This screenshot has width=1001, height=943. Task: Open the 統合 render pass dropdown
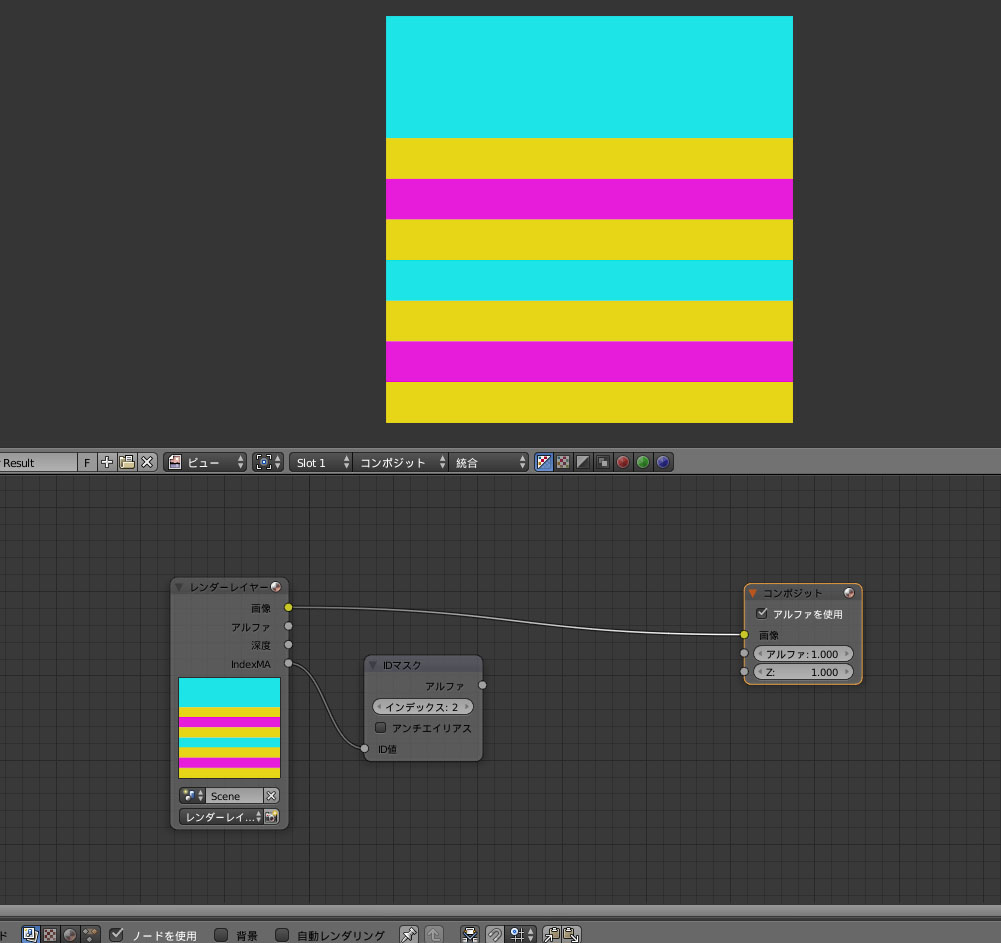pyautogui.click(x=488, y=462)
